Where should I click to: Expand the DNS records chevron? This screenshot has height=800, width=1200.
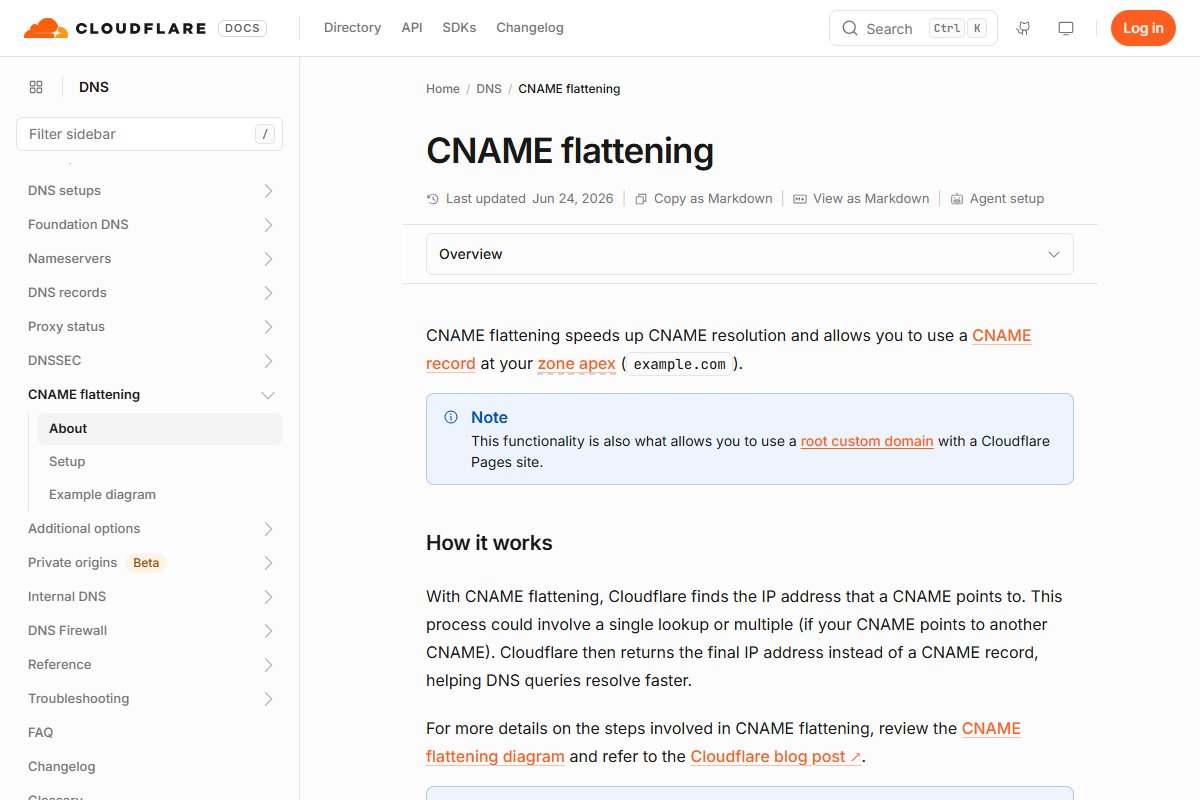268,292
